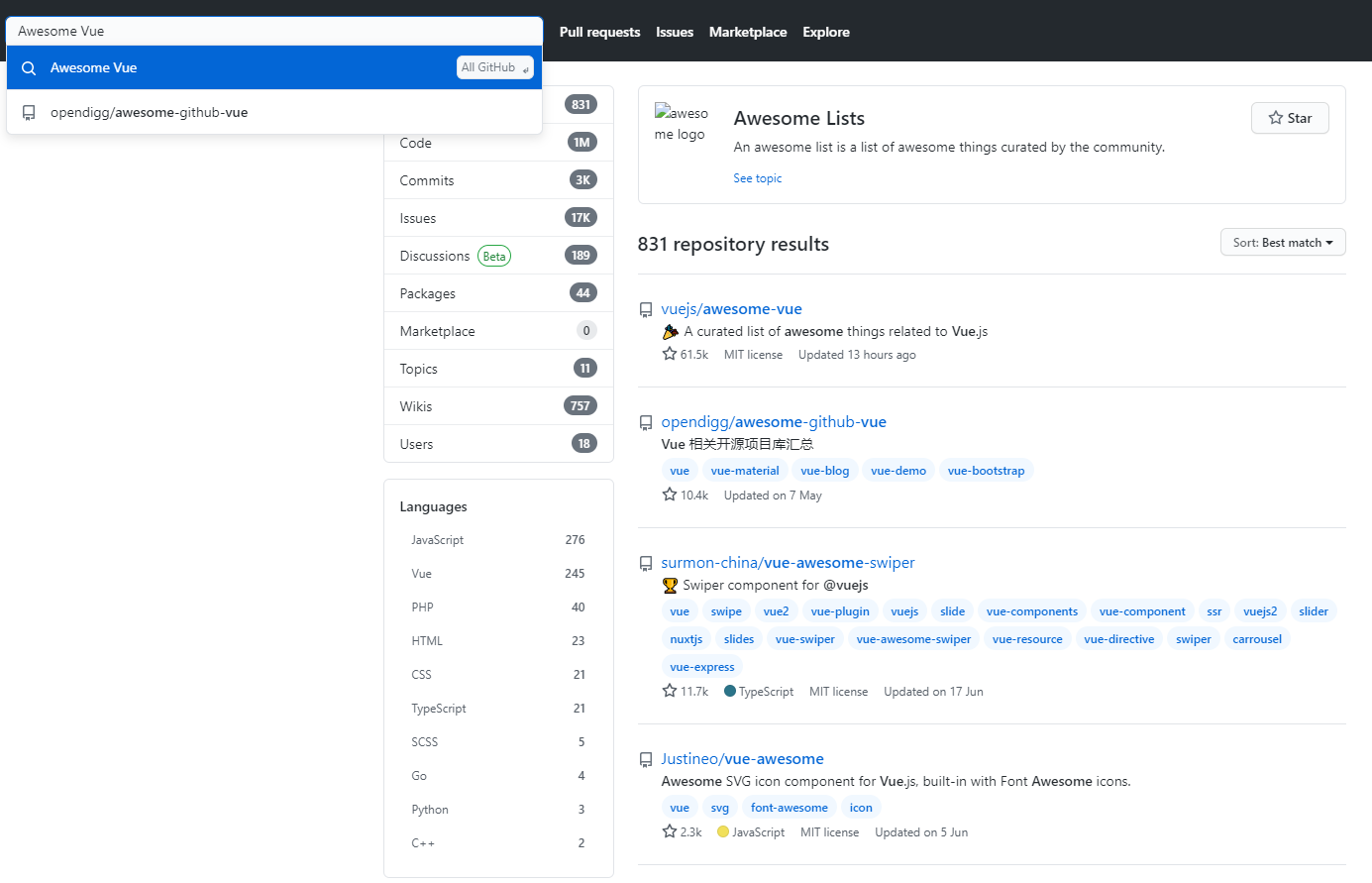Filter by JavaScript language
Screen dimensions: 1372x883
(x=498, y=540)
